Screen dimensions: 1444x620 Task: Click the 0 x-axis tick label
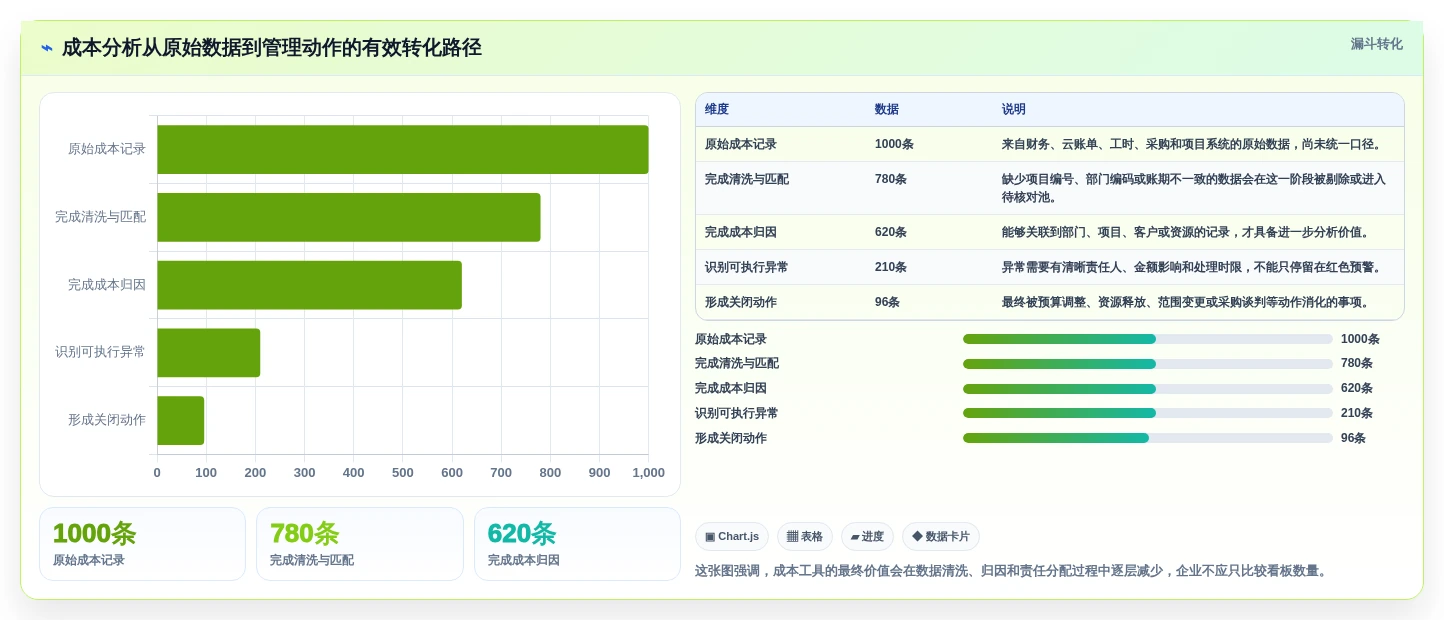pos(157,473)
